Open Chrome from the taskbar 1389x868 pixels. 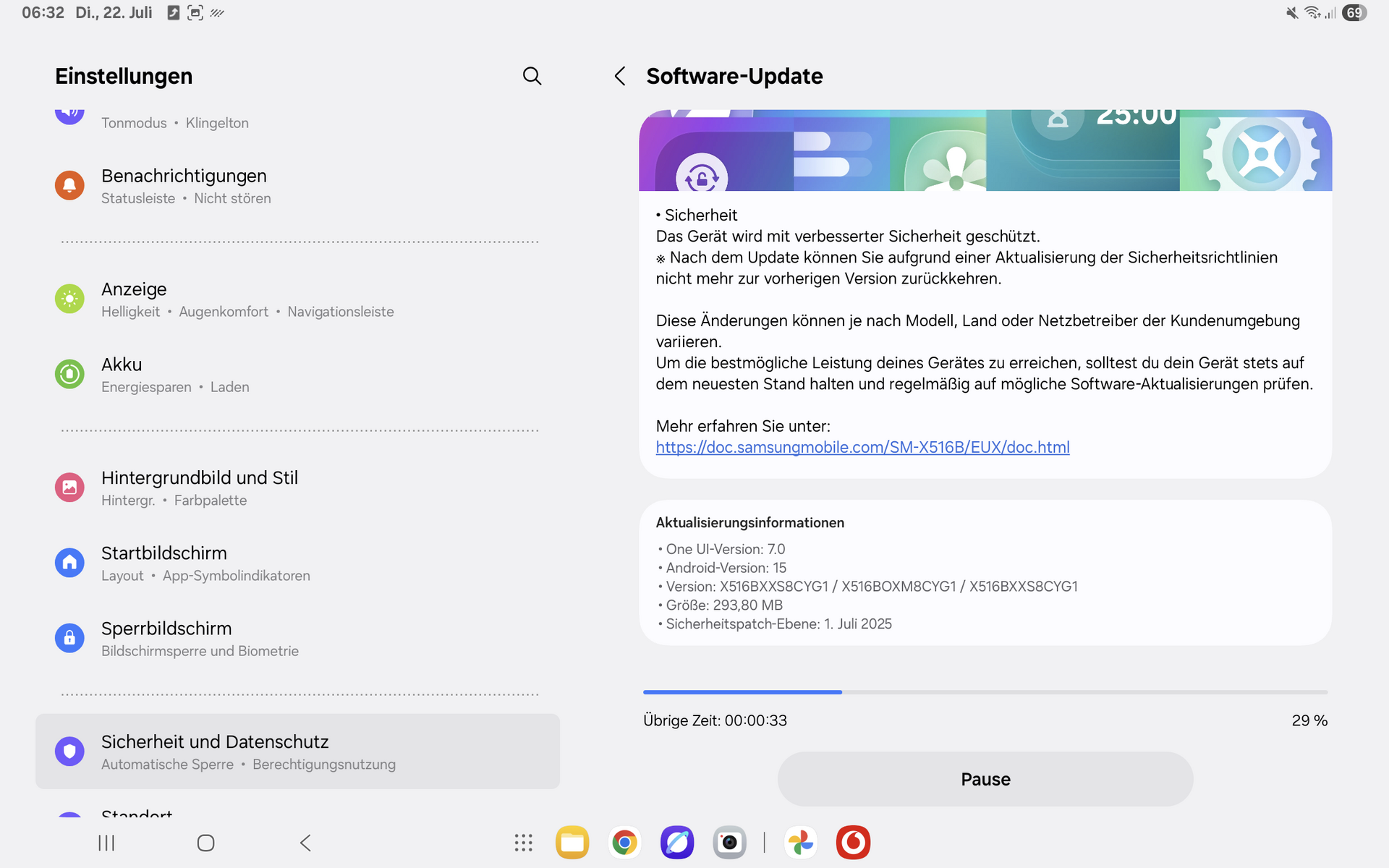(624, 843)
